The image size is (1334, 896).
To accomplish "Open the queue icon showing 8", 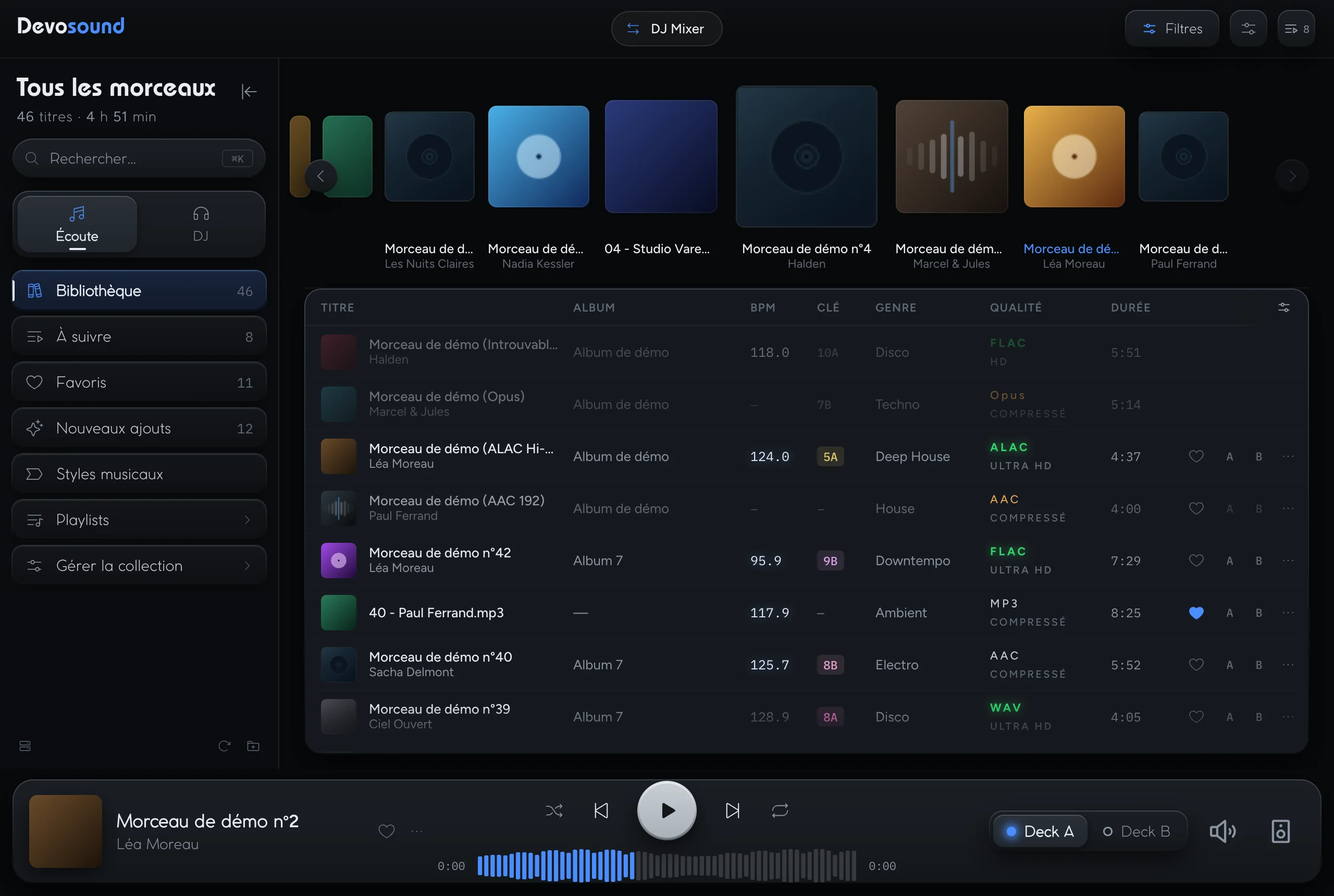I will click(x=1296, y=29).
